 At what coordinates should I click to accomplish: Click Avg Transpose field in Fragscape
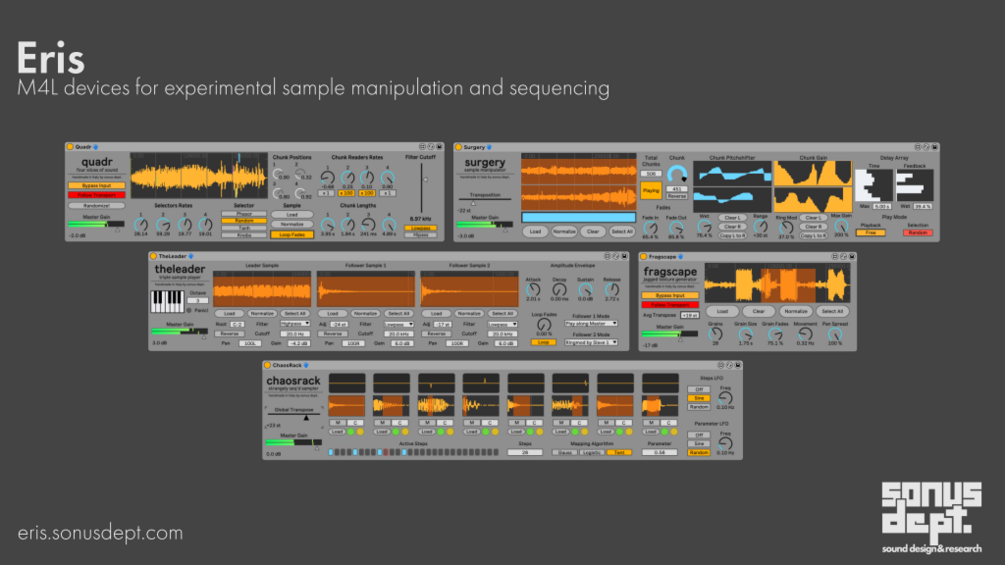pos(690,315)
